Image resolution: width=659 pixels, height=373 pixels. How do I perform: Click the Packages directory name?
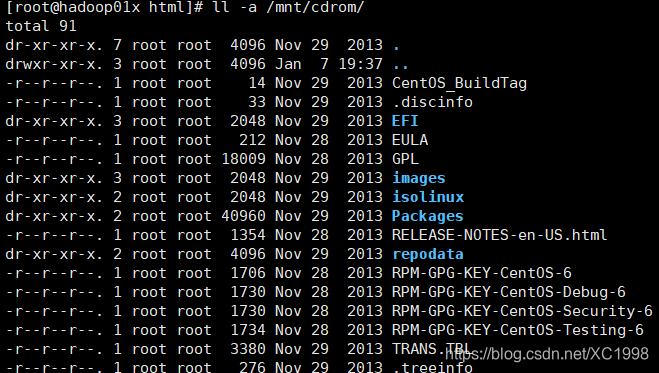(428, 216)
